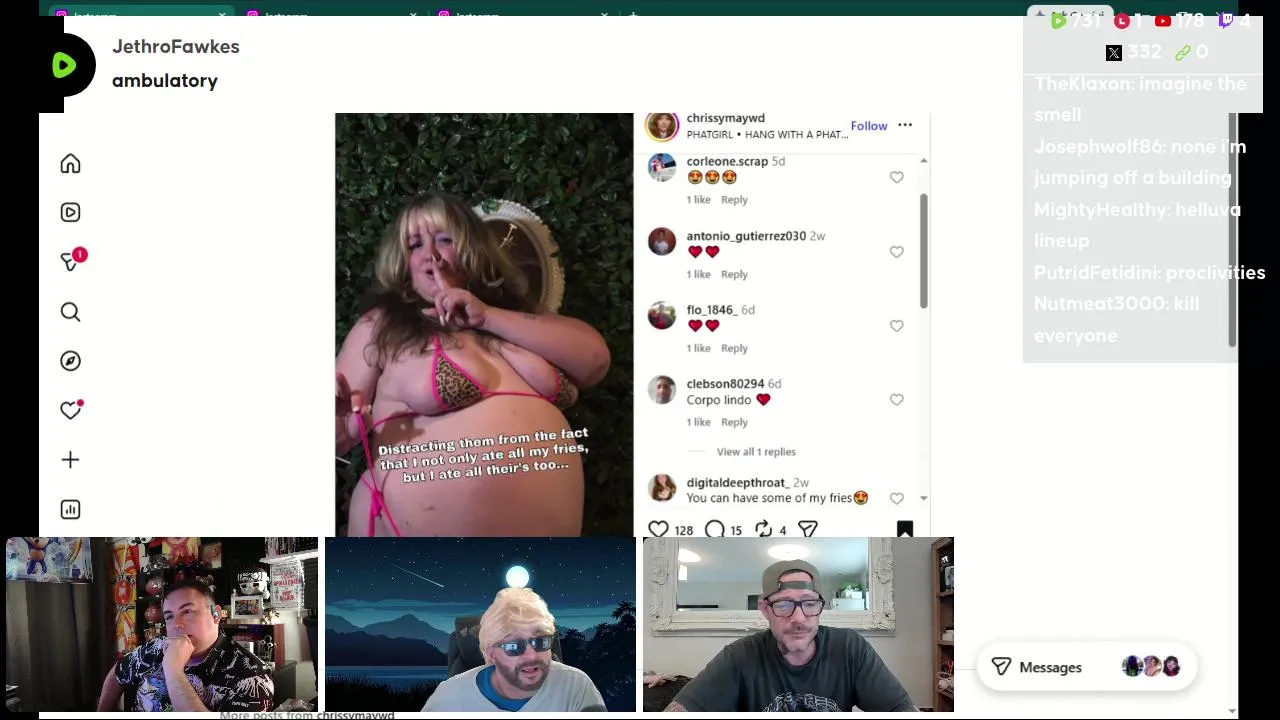Screen dimensions: 1280x720
Task: Open the Explore compass icon
Action: [x=70, y=361]
